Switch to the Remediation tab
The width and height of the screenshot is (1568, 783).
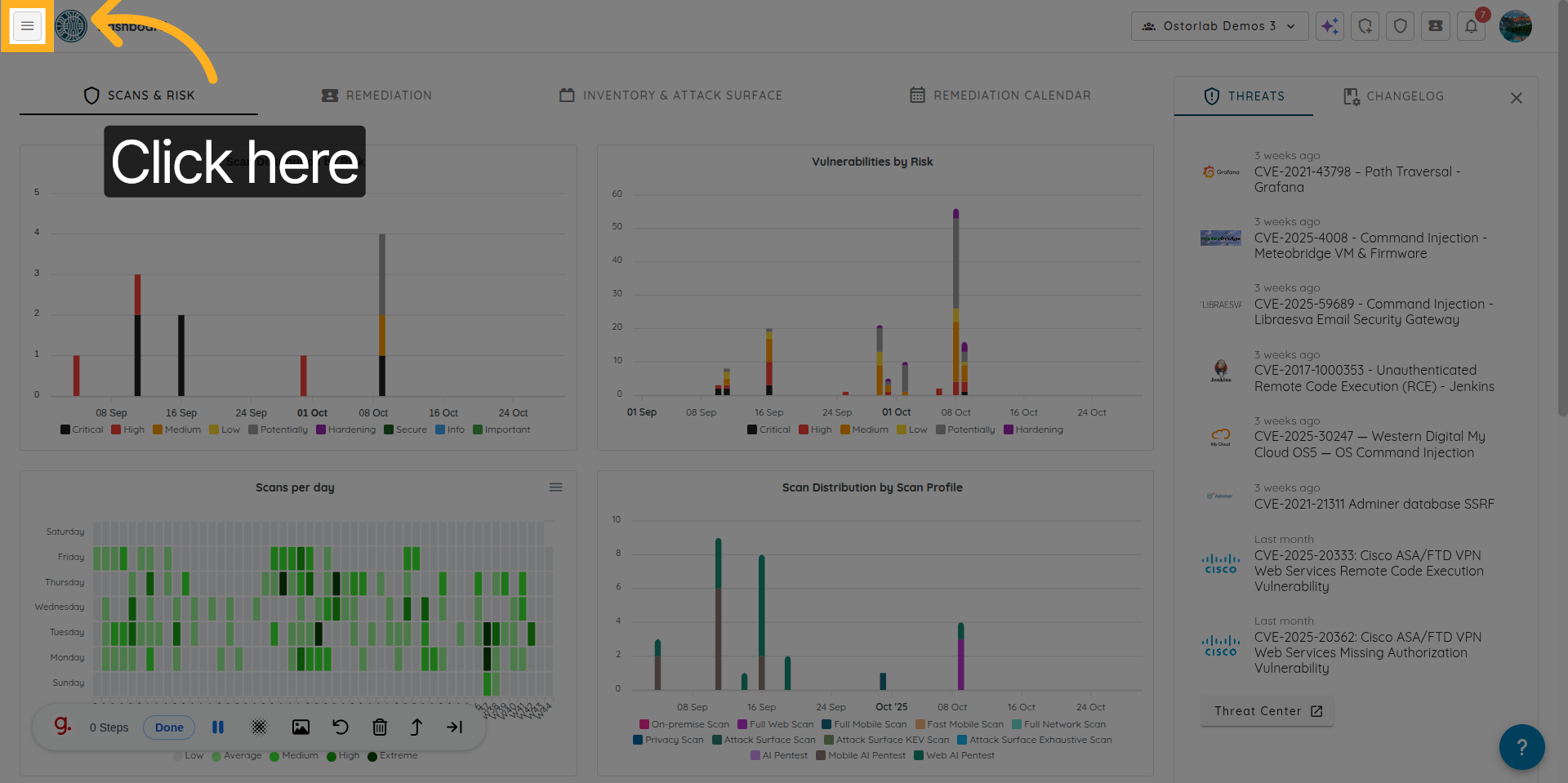tap(376, 96)
